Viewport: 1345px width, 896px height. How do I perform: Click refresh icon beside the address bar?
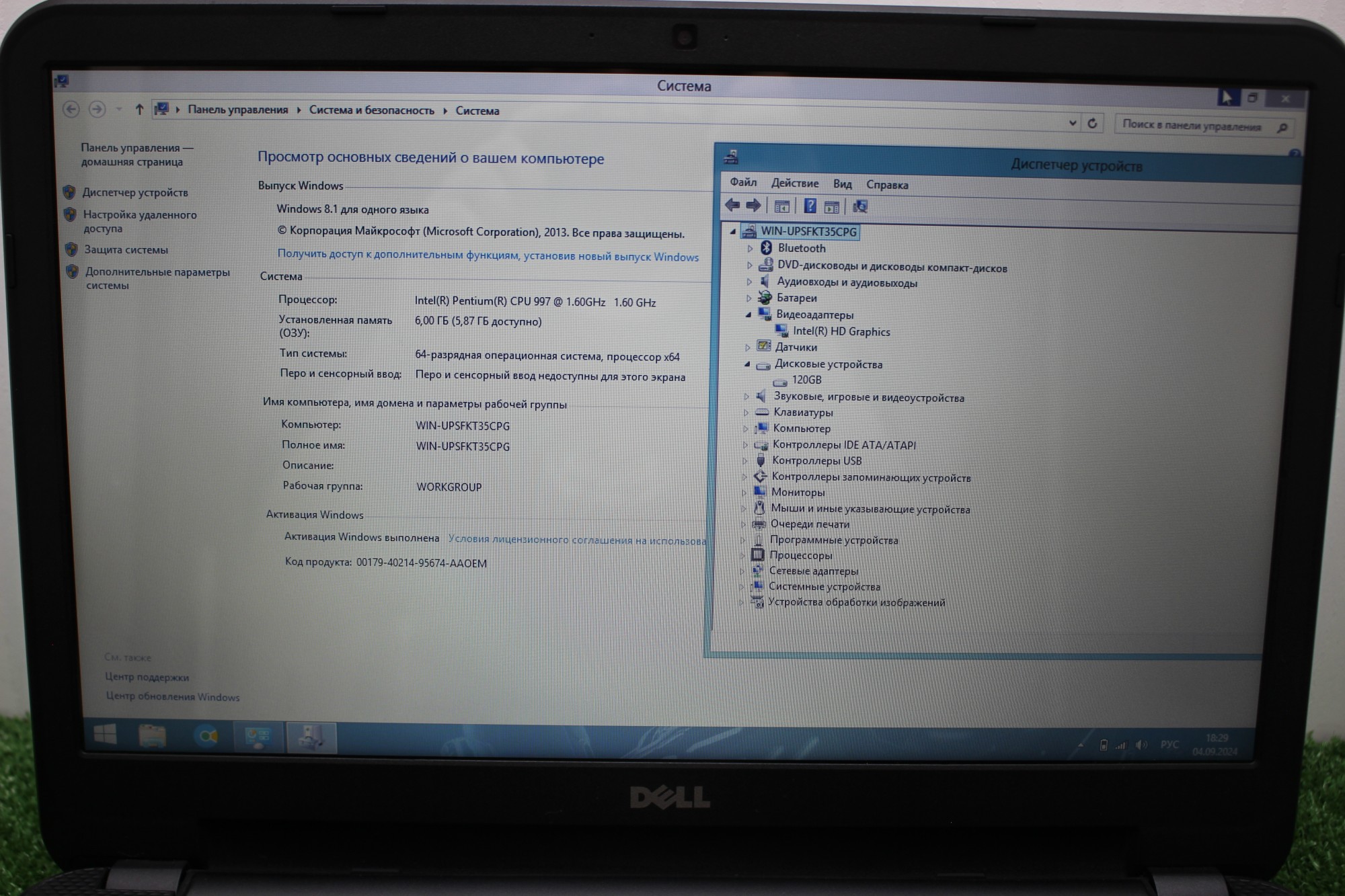(1092, 123)
